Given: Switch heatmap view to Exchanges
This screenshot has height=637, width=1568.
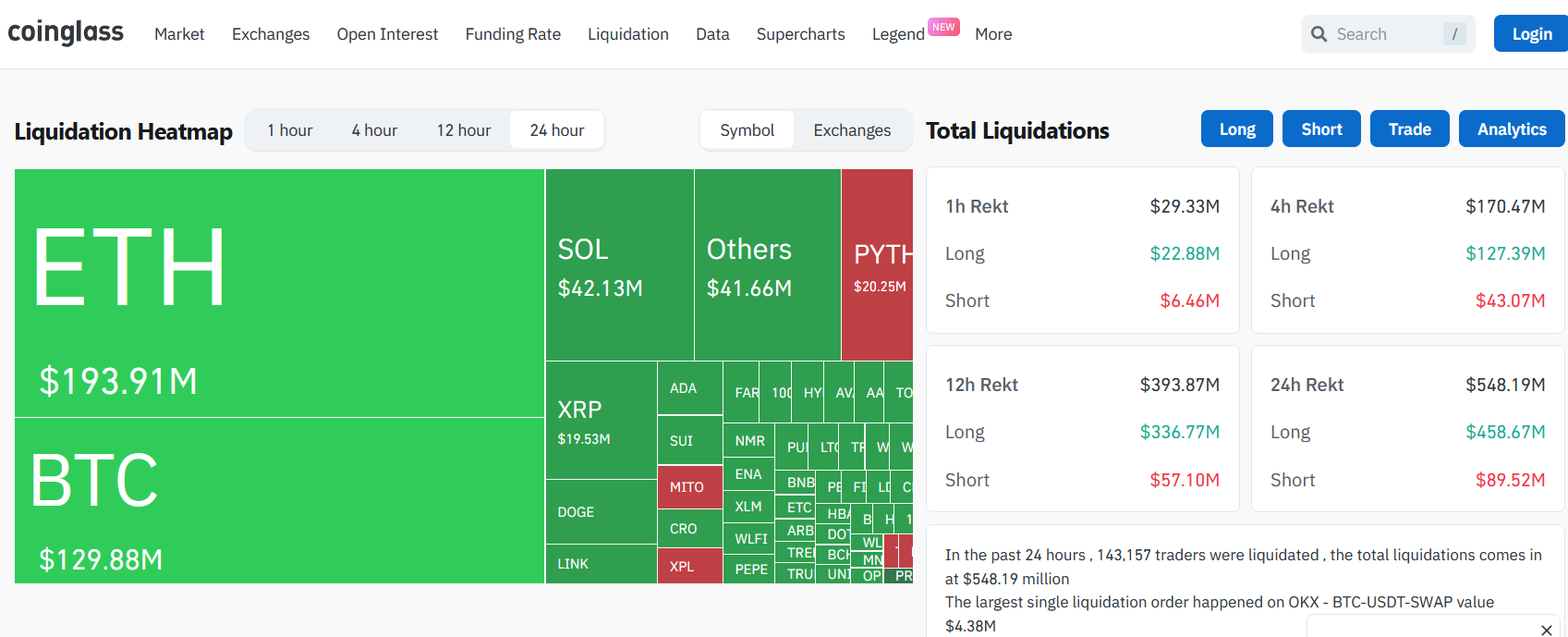Looking at the screenshot, I should click(852, 130).
